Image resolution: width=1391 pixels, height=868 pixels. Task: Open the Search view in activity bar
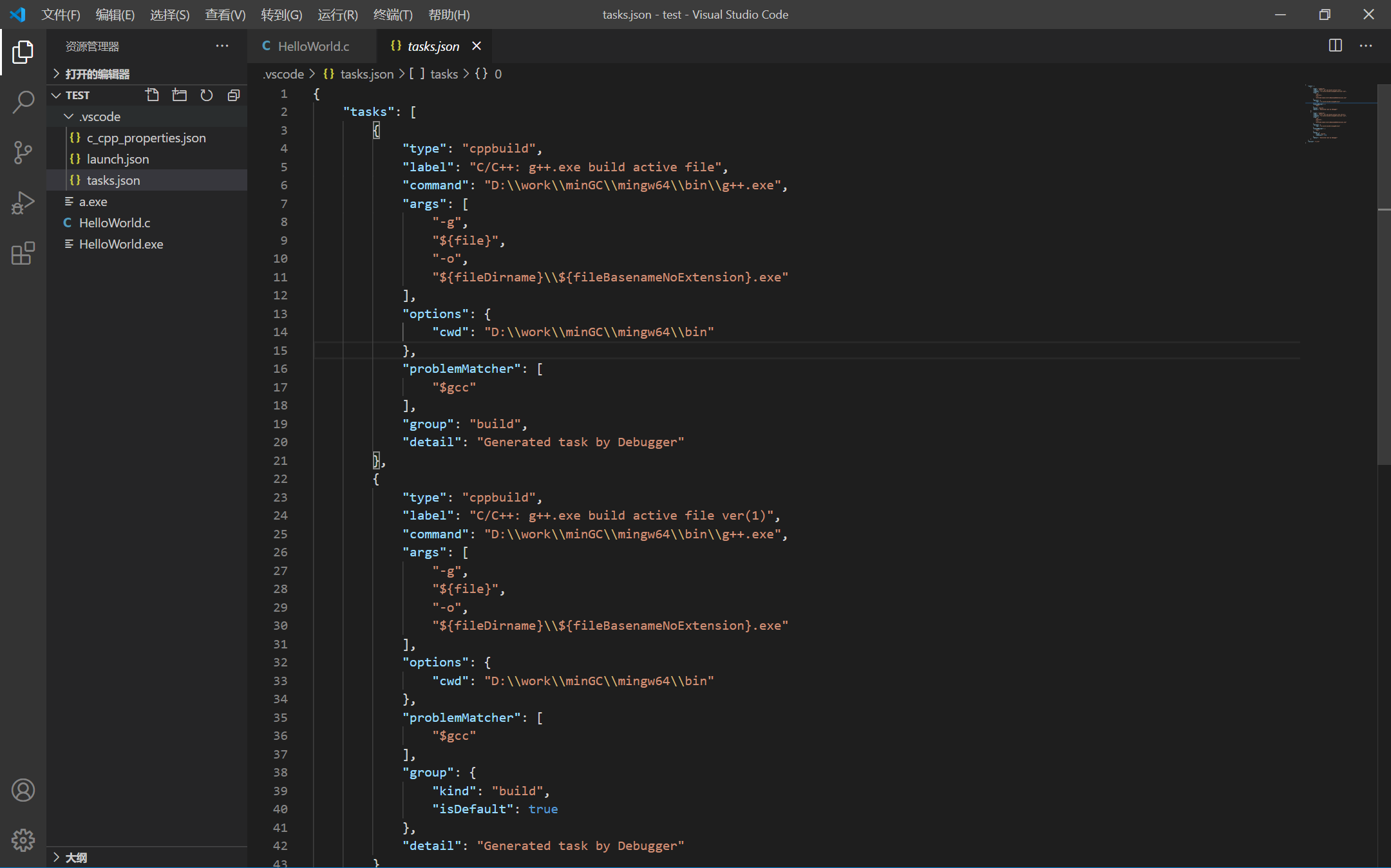[23, 102]
